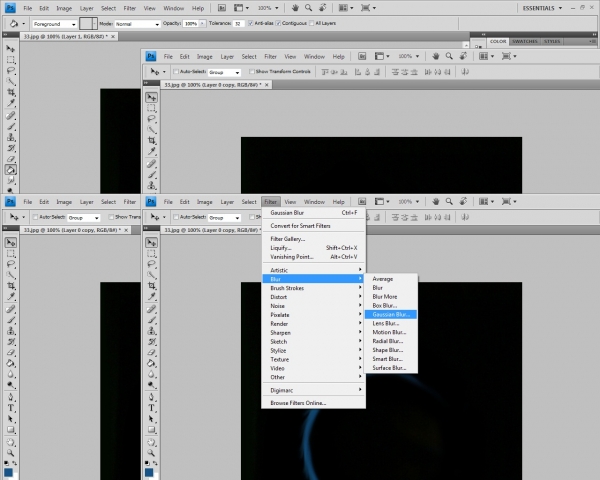Switch to the STYLES panel tab

[552, 41]
